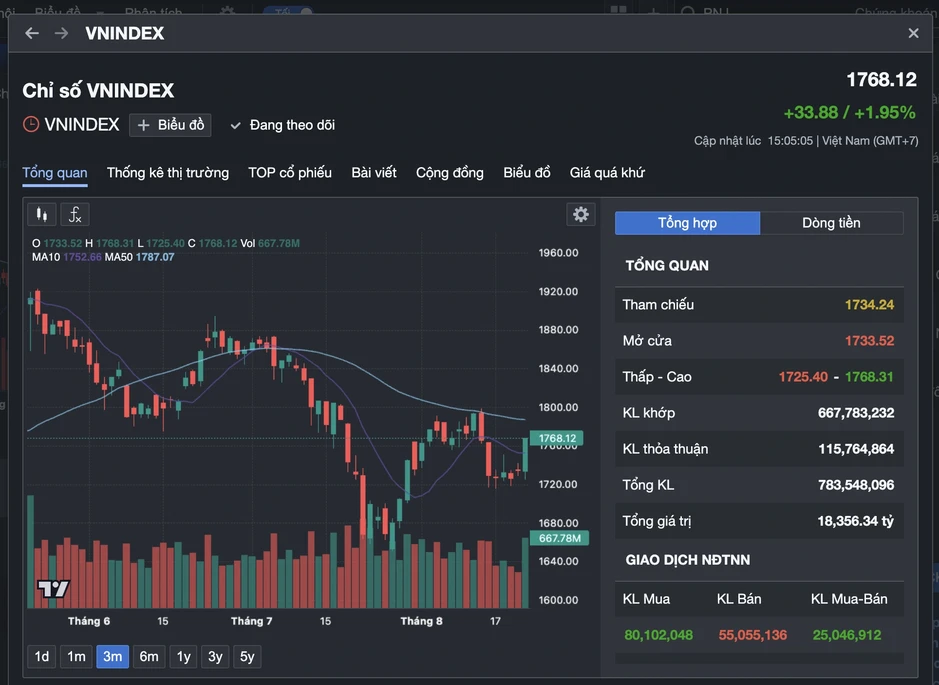This screenshot has height=685, width=939.
Task: Open the Thống kê thị trường tab
Action: [168, 172]
